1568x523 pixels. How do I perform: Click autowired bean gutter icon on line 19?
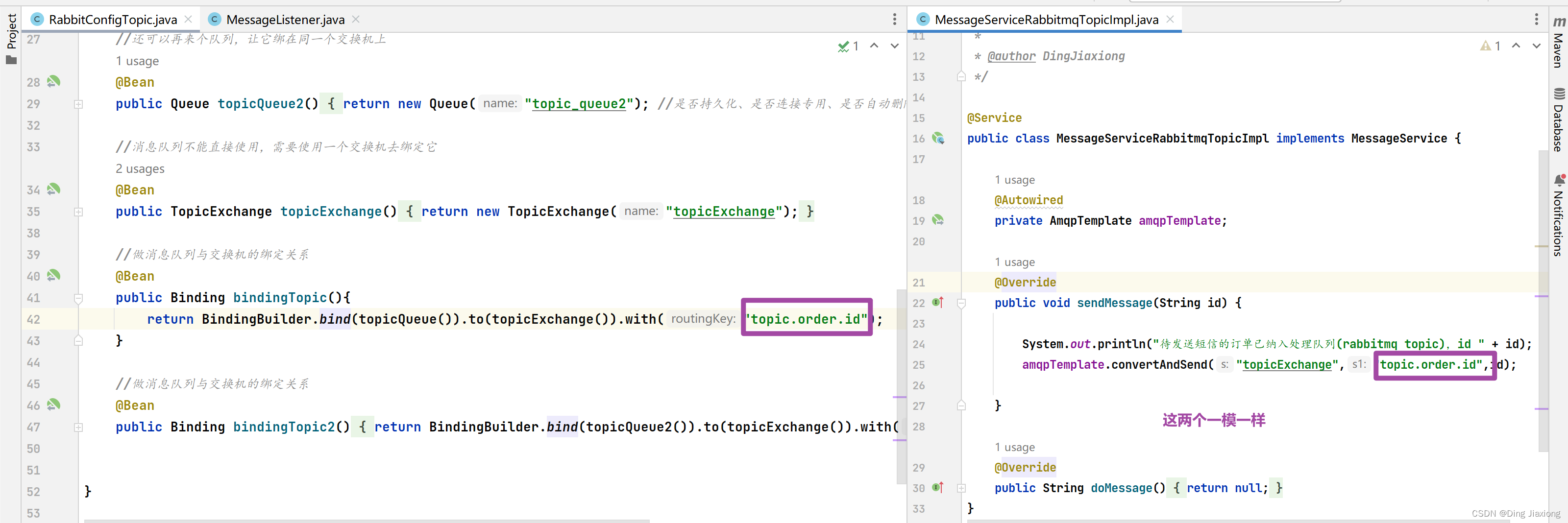pyautogui.click(x=938, y=220)
